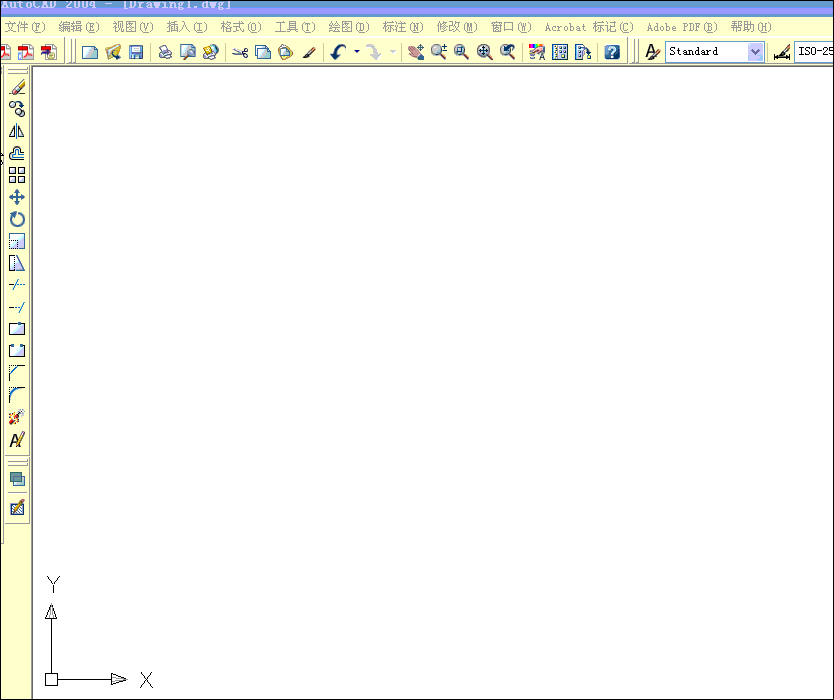Click the Plot printer icon

tap(165, 52)
